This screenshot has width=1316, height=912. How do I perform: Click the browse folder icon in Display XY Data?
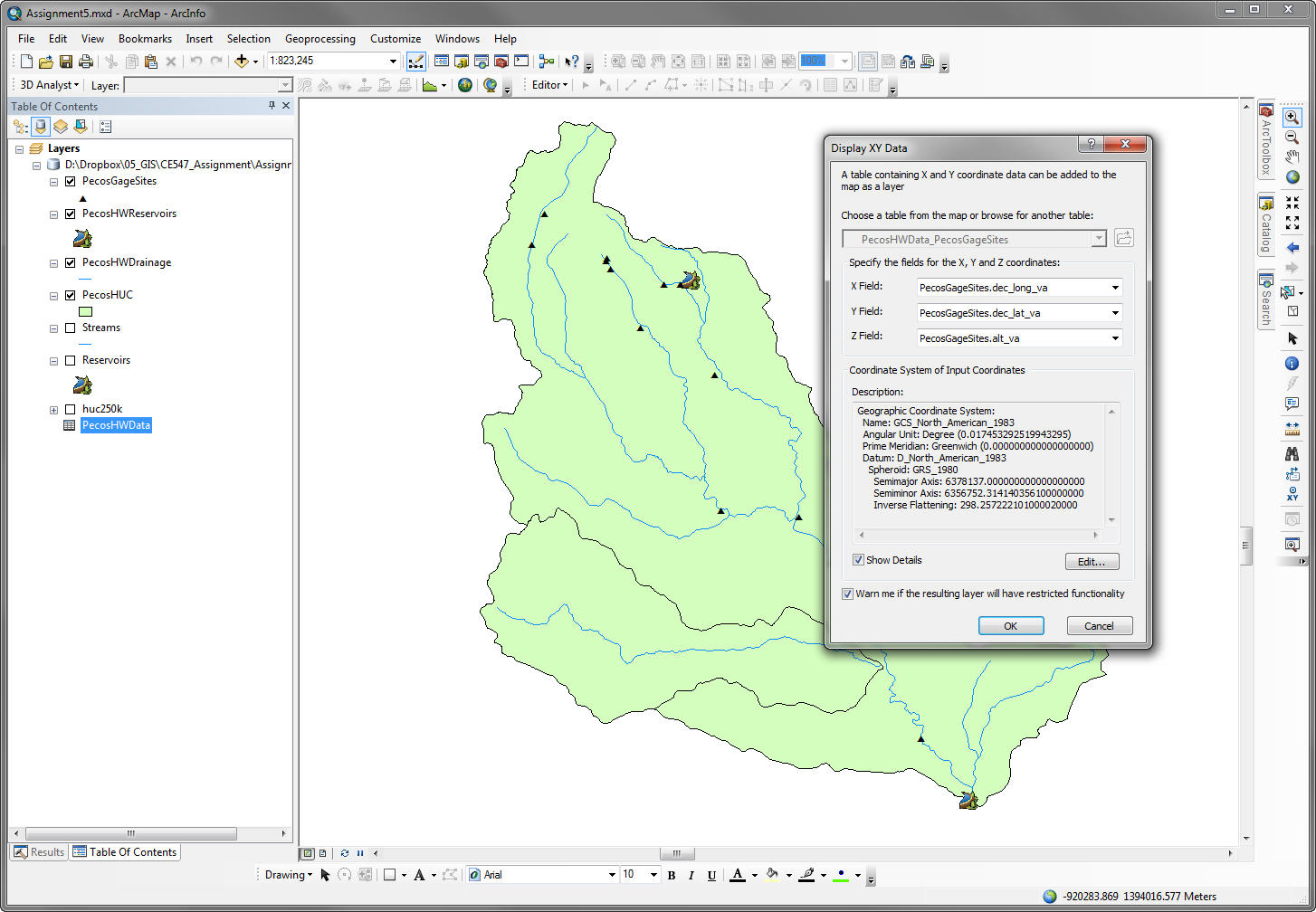coord(1123,239)
